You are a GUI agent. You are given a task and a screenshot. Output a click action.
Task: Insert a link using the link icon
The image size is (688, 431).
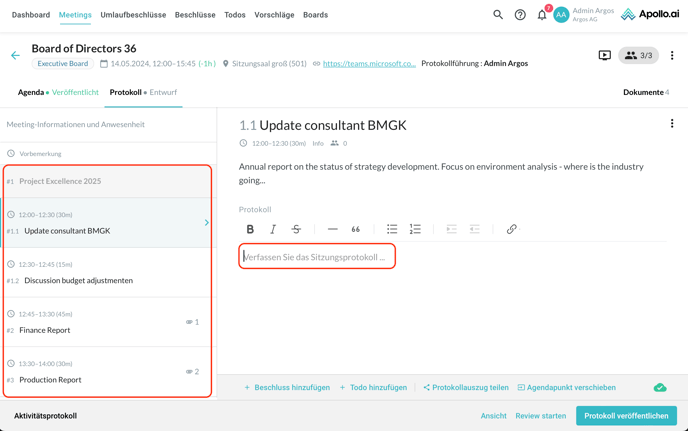(x=511, y=229)
